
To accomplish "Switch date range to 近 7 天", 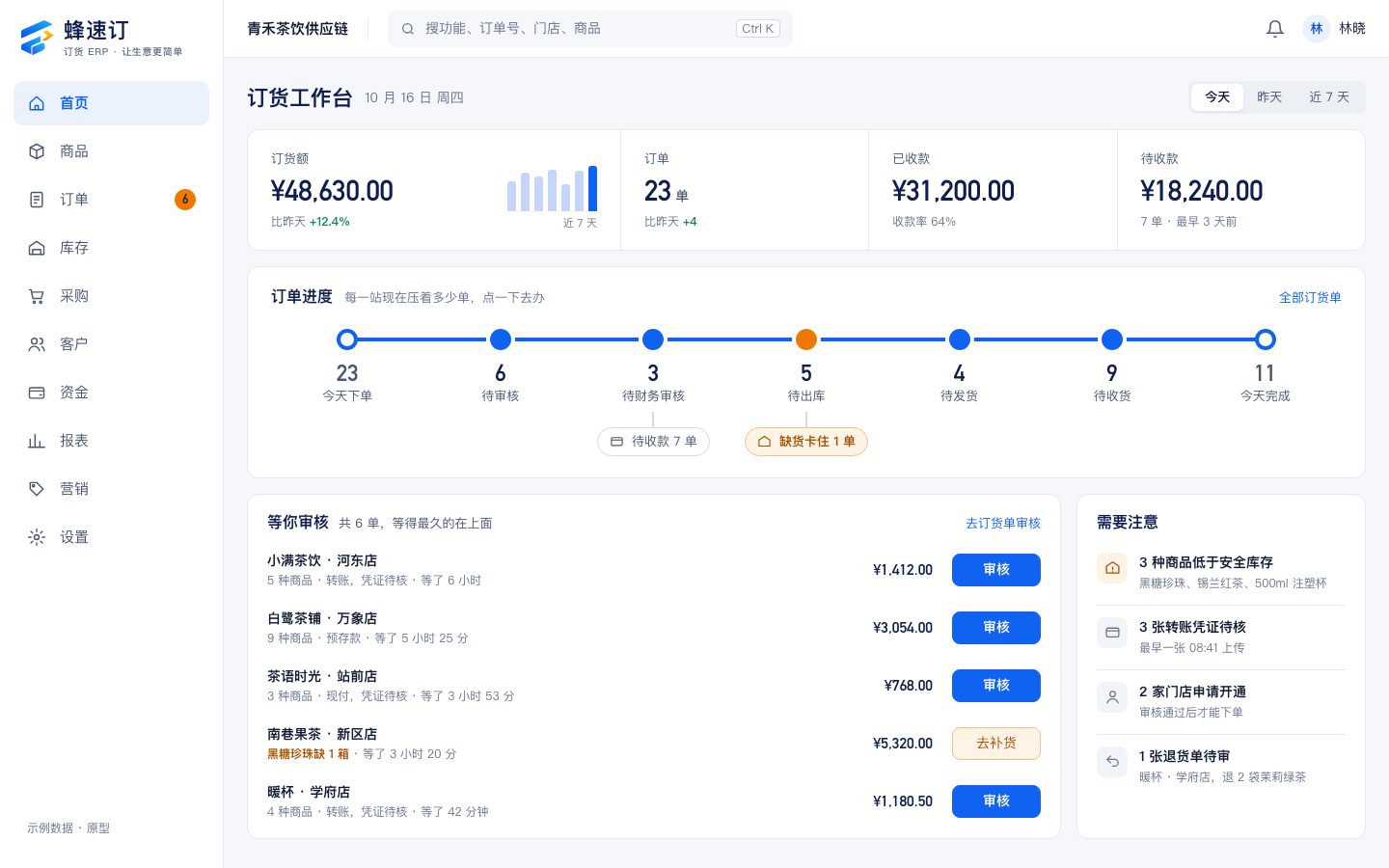I will click(x=1329, y=97).
